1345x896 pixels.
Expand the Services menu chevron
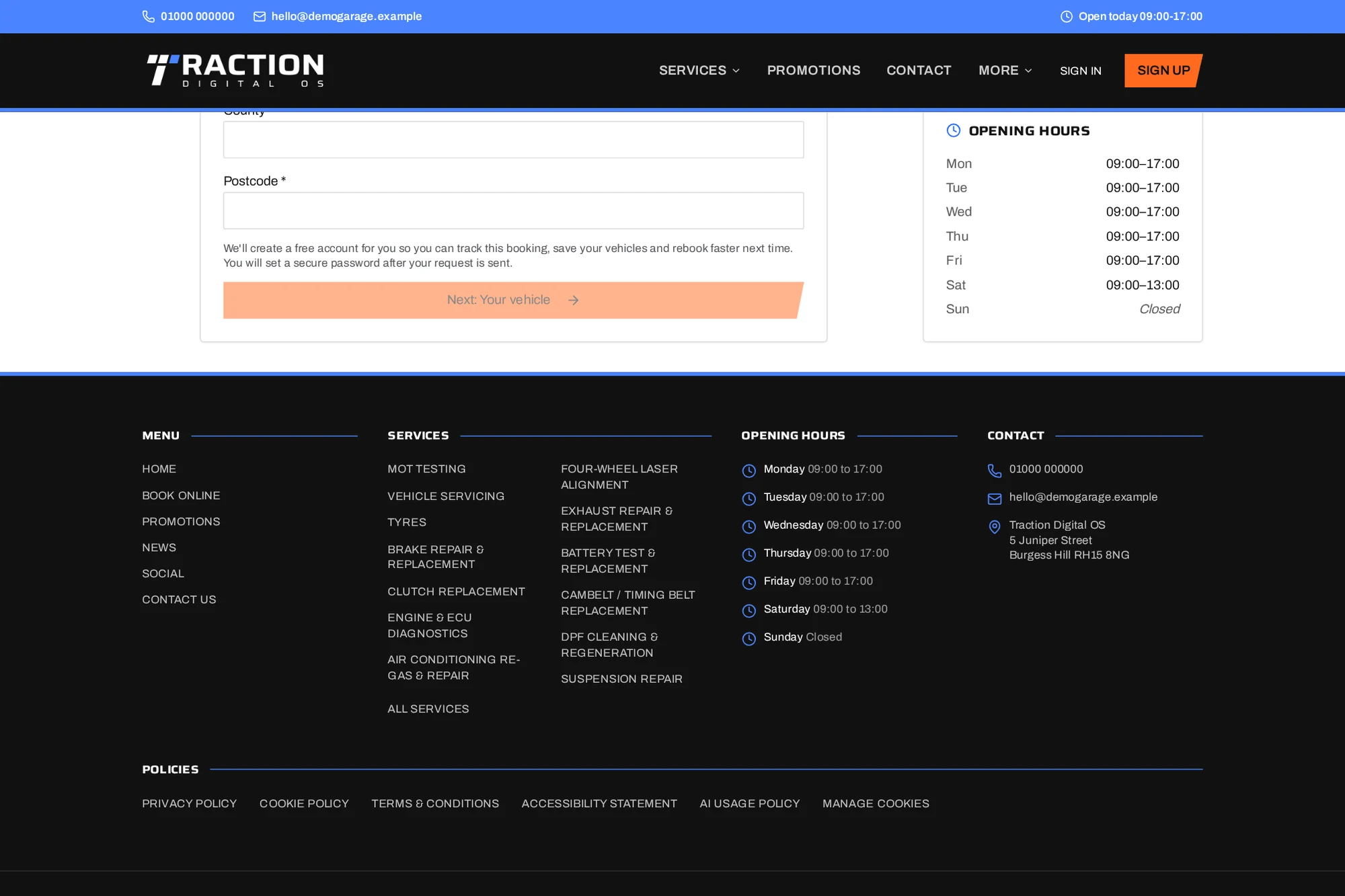[x=736, y=71]
